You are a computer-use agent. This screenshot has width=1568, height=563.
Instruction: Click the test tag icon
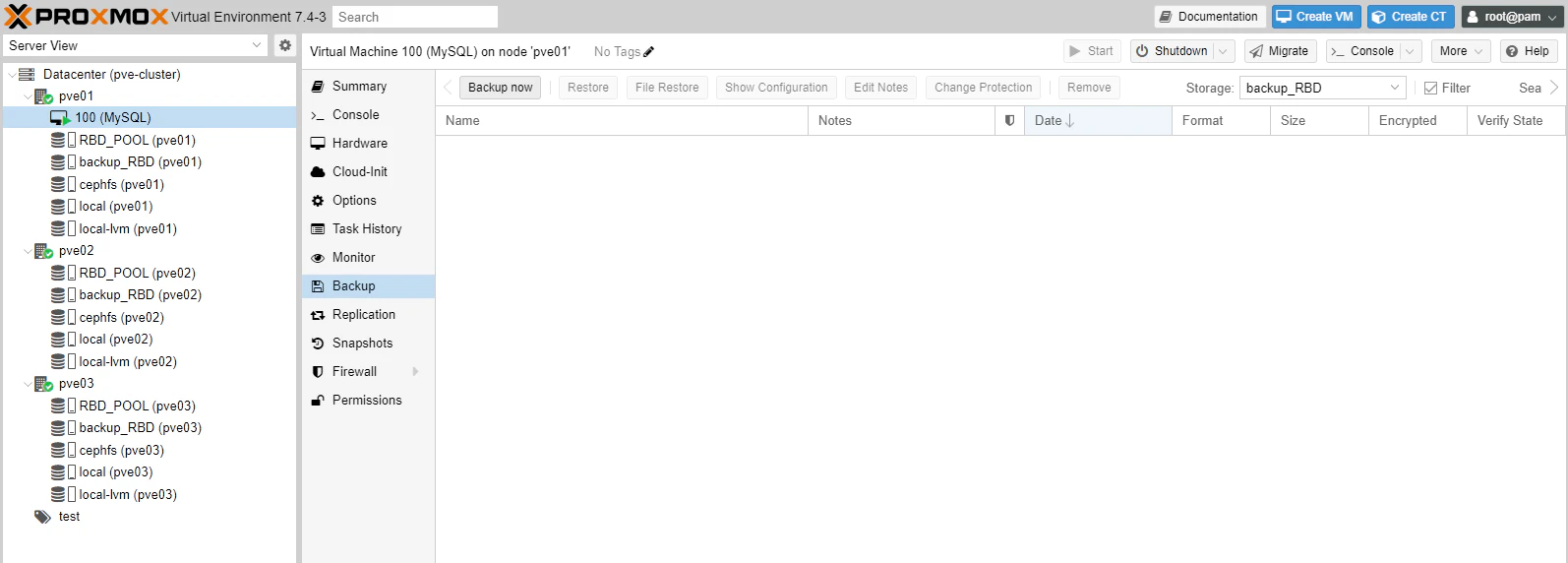click(x=42, y=516)
